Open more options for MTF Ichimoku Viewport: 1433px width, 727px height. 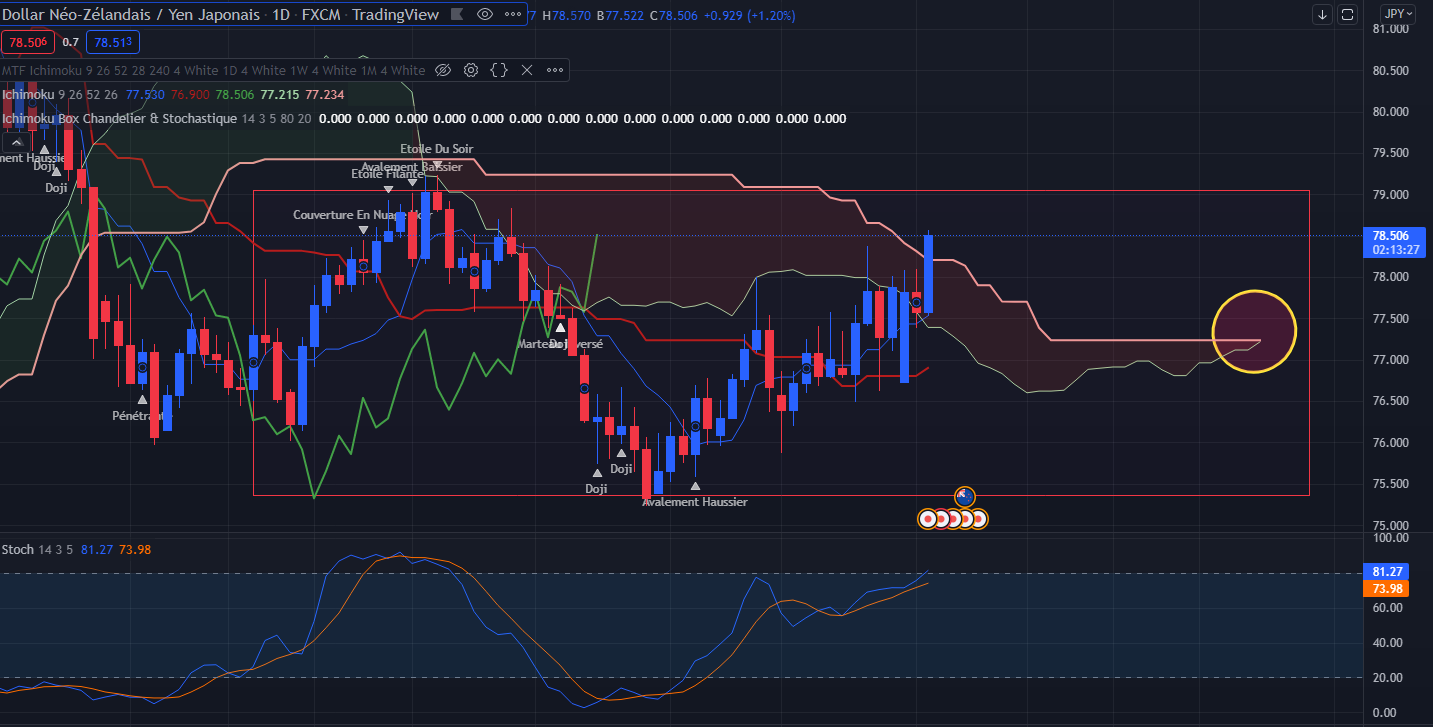pyautogui.click(x=554, y=70)
